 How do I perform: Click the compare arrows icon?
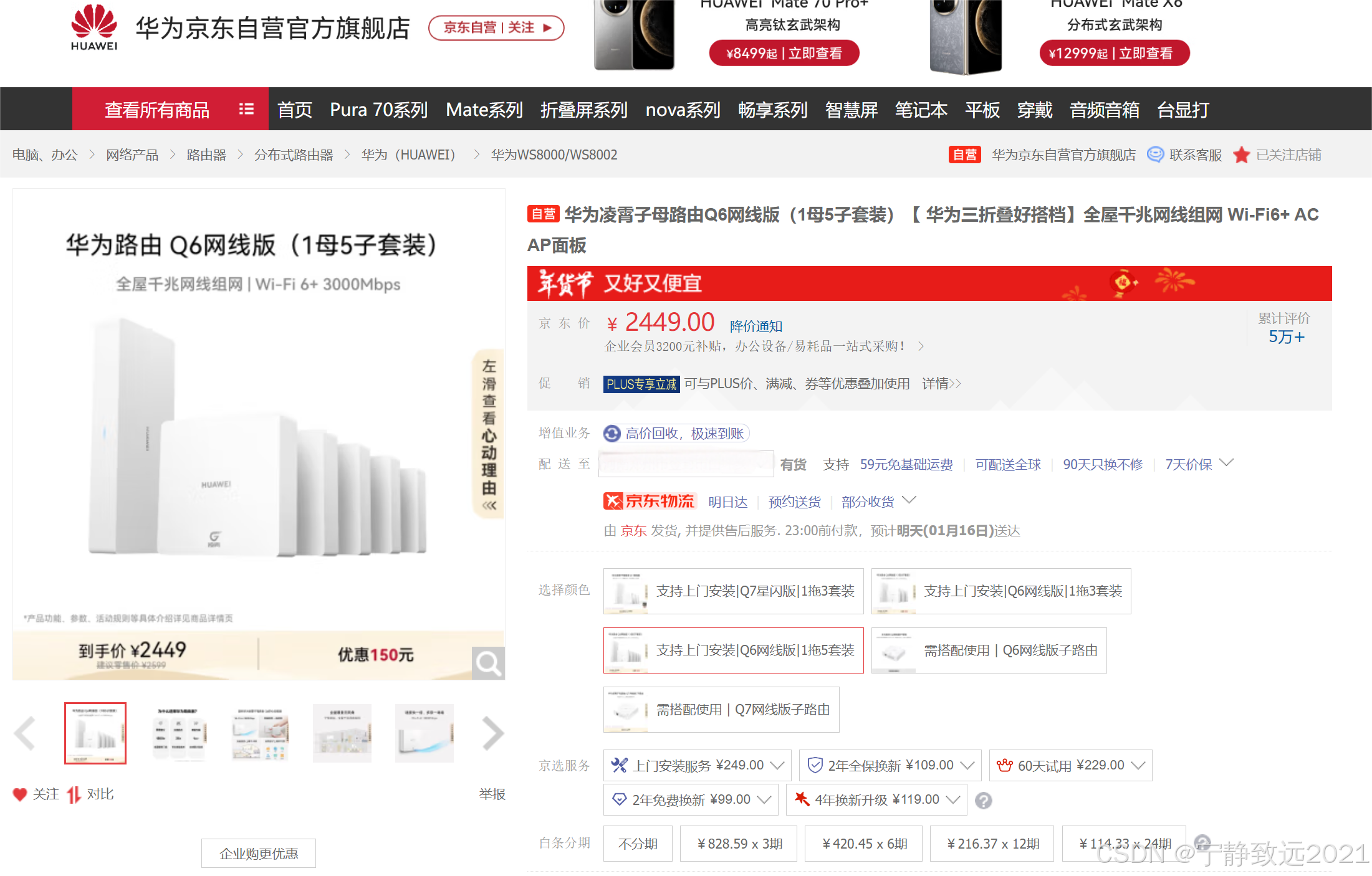click(74, 794)
